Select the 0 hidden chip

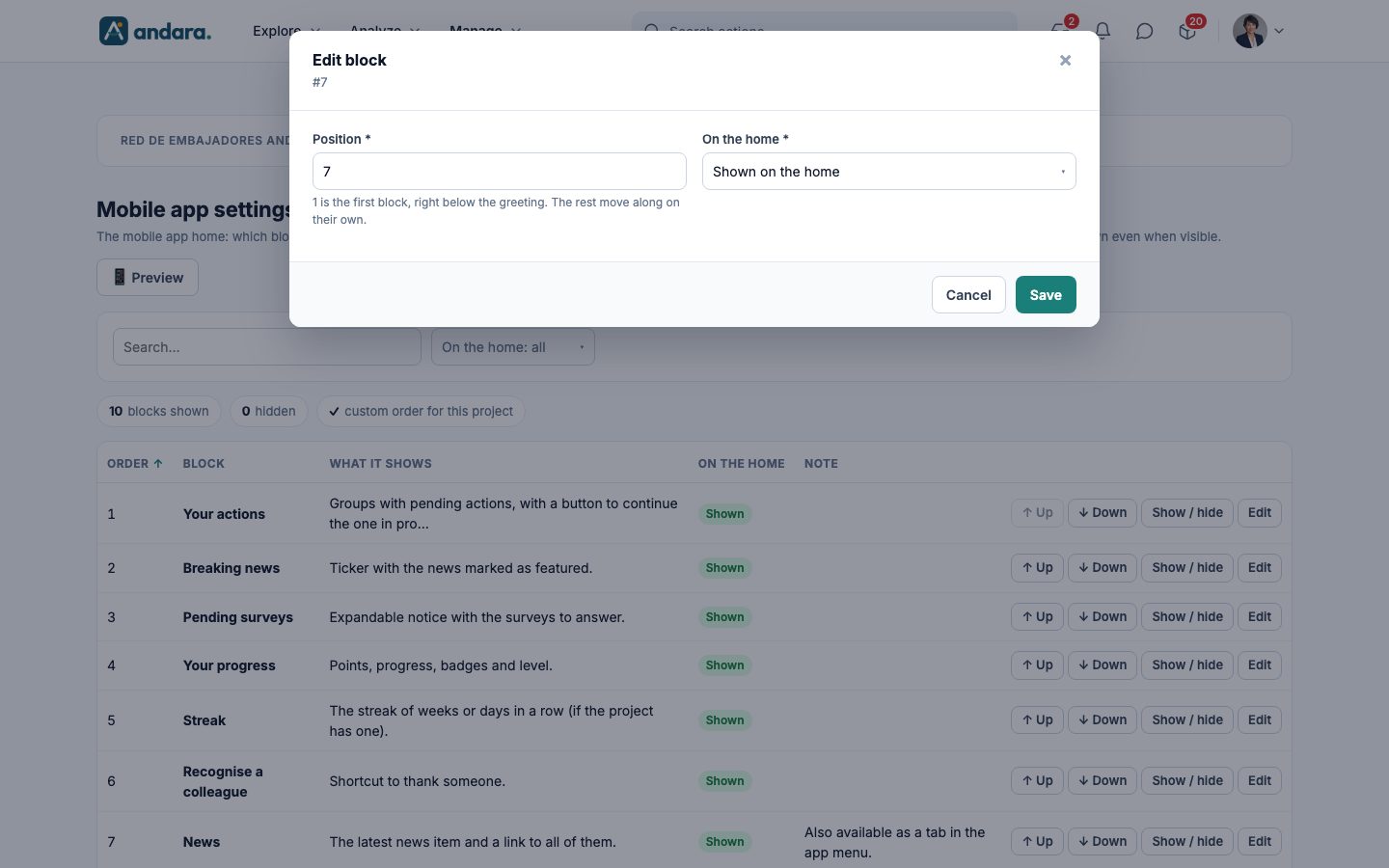[269, 412]
